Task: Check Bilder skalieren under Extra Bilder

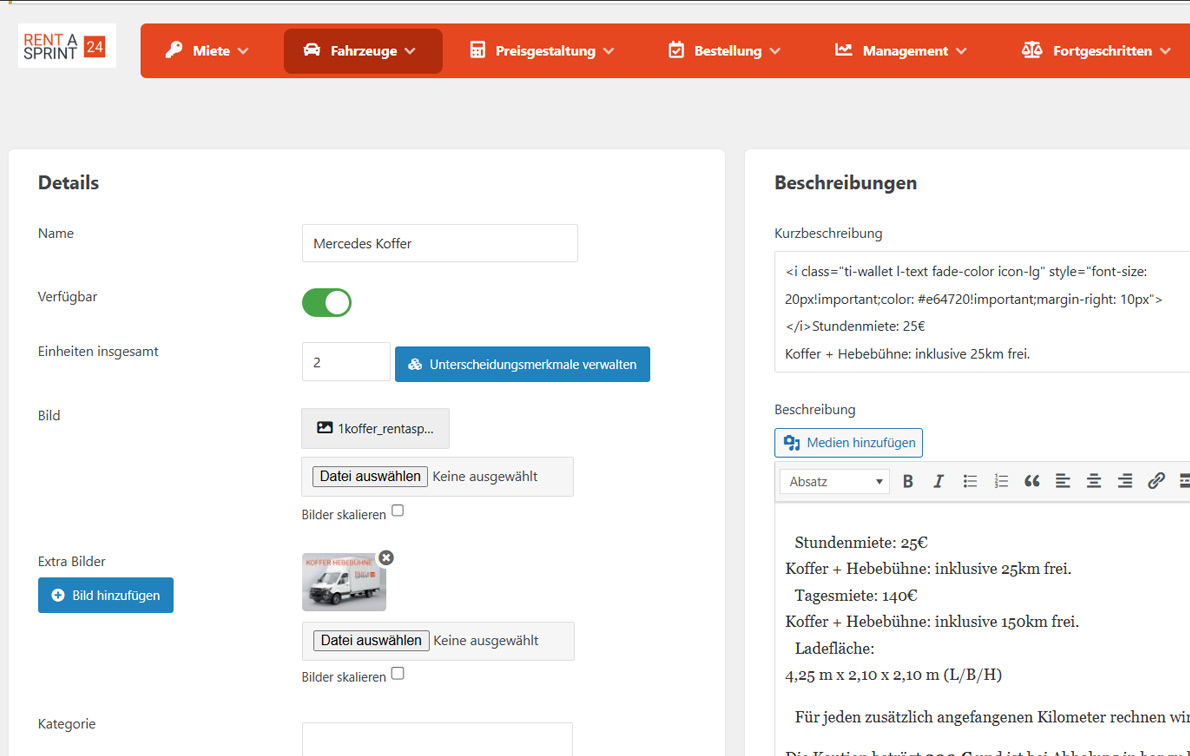Action: 398,674
